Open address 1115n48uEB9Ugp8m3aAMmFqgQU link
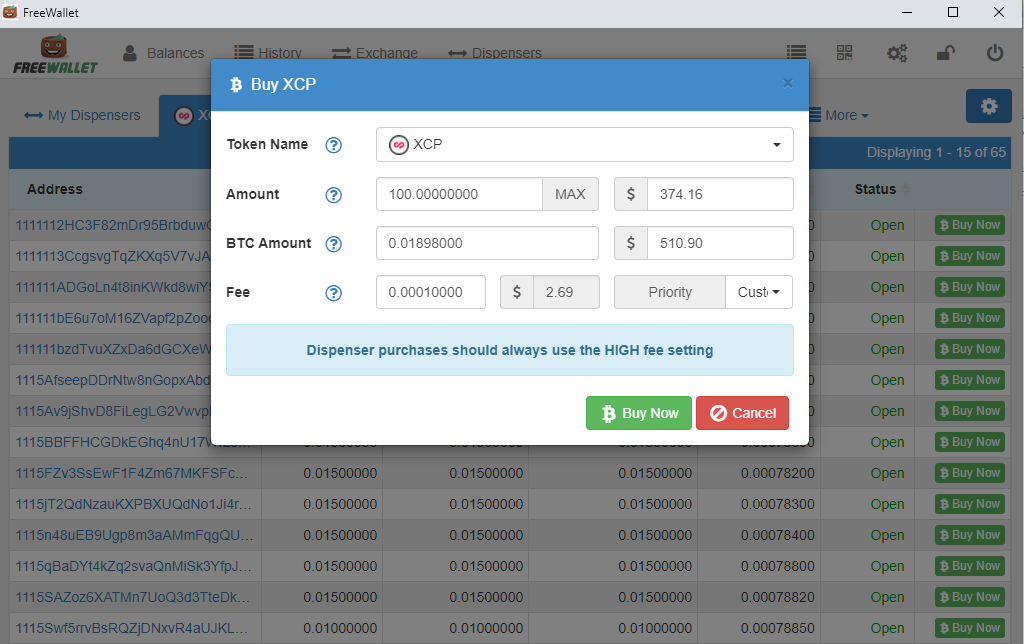1024x644 pixels. click(134, 535)
